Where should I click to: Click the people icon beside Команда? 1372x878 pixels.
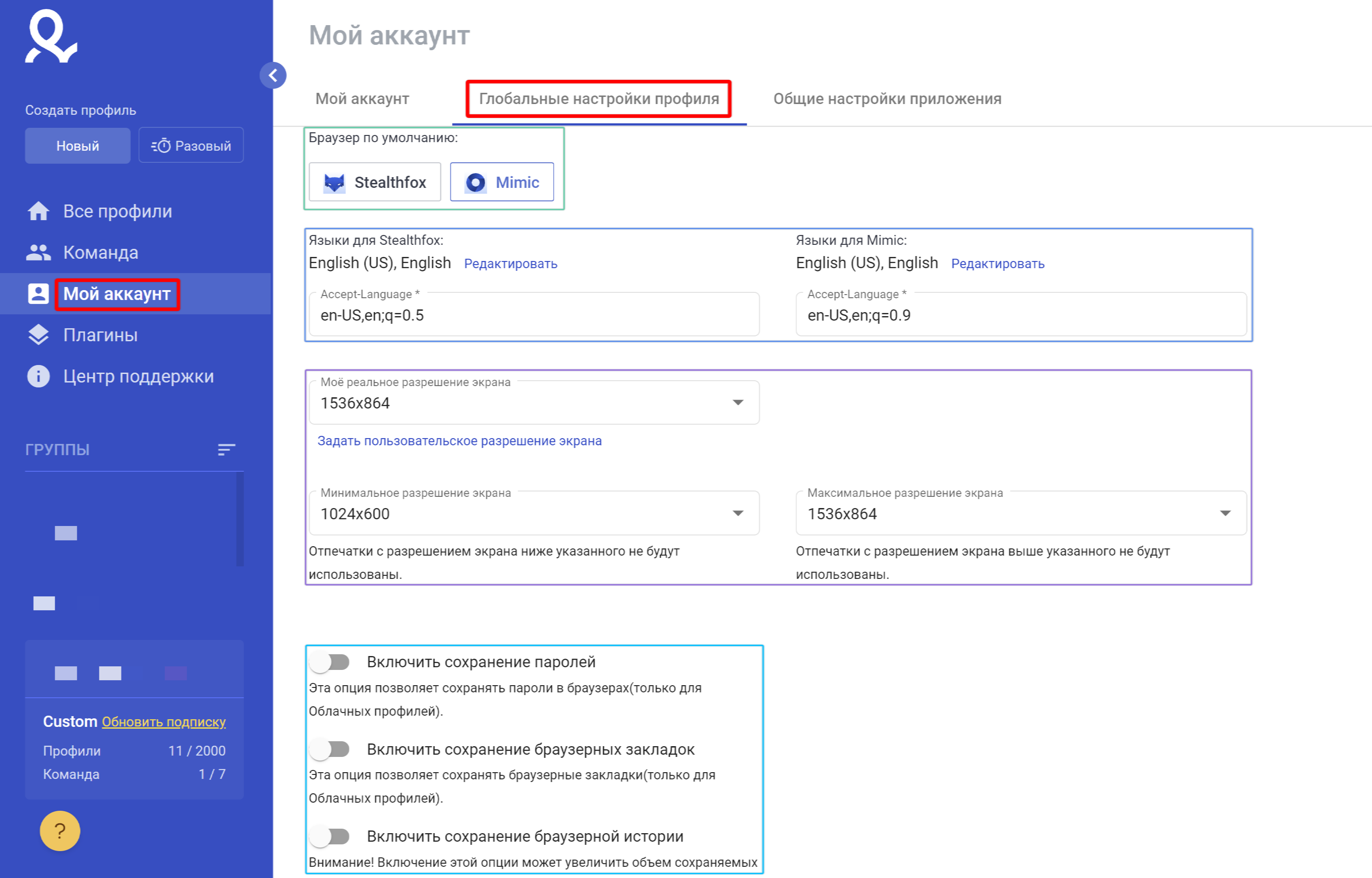[38, 252]
